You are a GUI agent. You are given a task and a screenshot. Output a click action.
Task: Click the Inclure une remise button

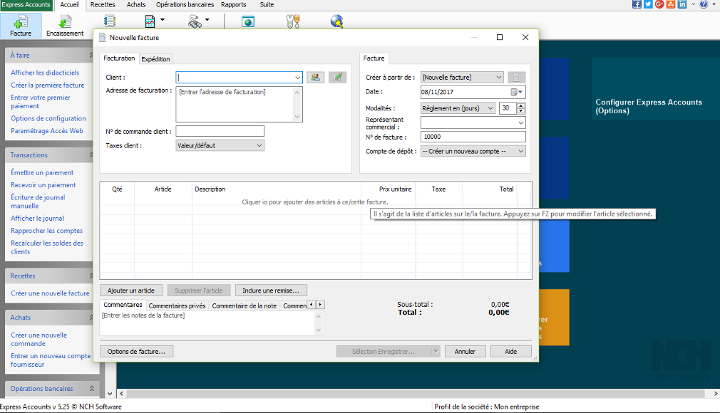pos(270,290)
